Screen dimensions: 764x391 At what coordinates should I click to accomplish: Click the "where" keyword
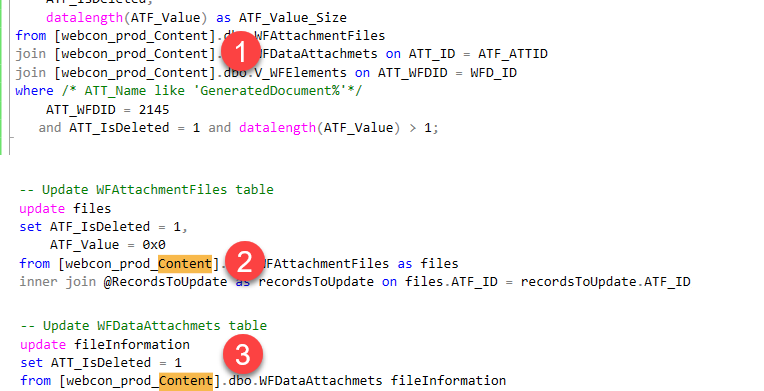34,91
